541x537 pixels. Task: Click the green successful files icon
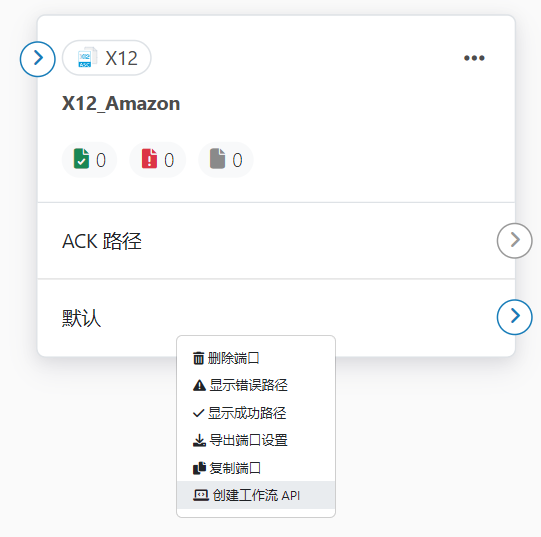pyautogui.click(x=81, y=159)
